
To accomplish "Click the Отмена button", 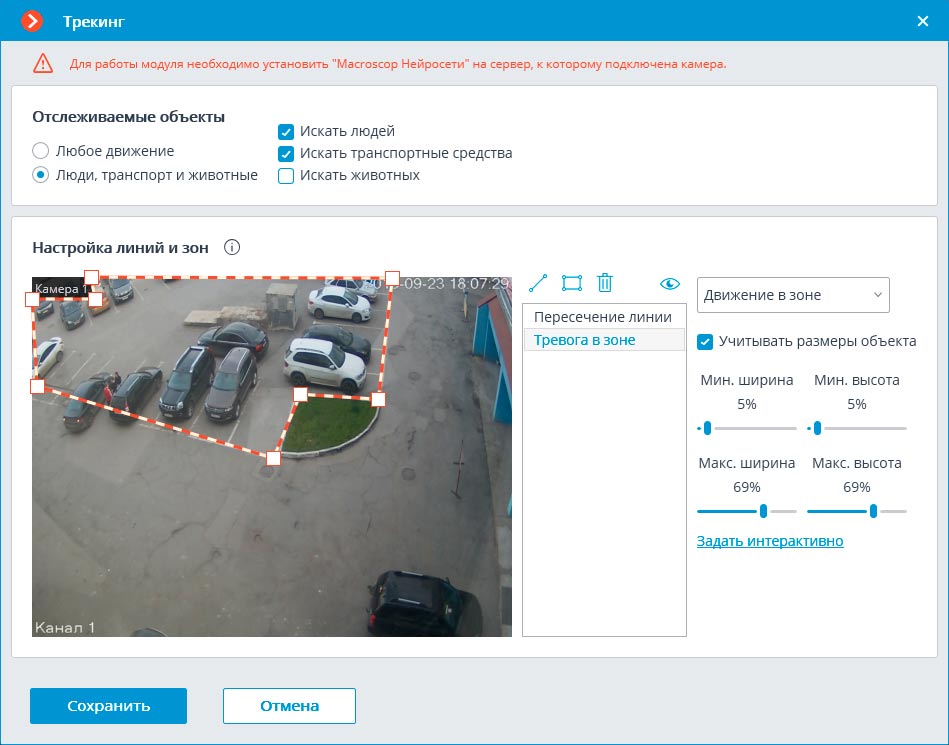I will (289, 706).
